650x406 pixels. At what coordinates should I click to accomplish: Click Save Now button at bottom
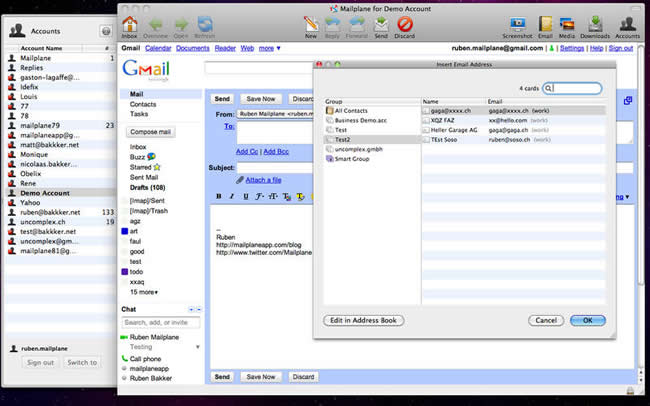[261, 377]
